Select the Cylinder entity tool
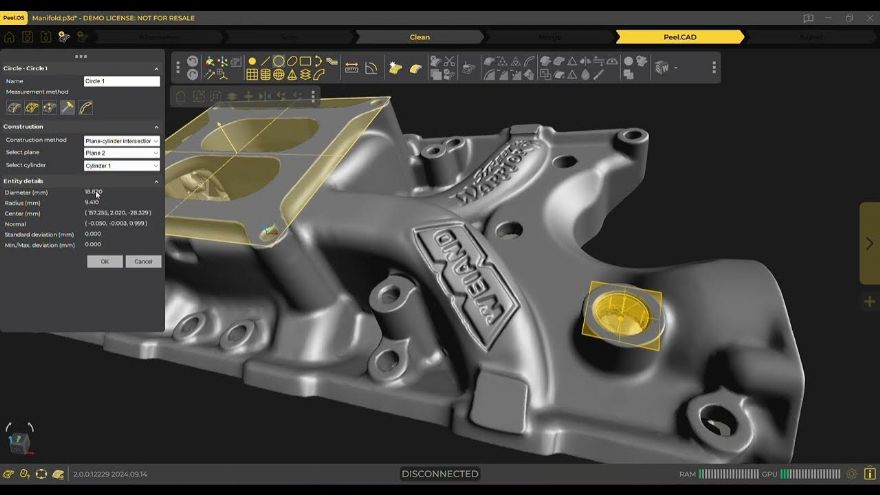 tap(265, 74)
